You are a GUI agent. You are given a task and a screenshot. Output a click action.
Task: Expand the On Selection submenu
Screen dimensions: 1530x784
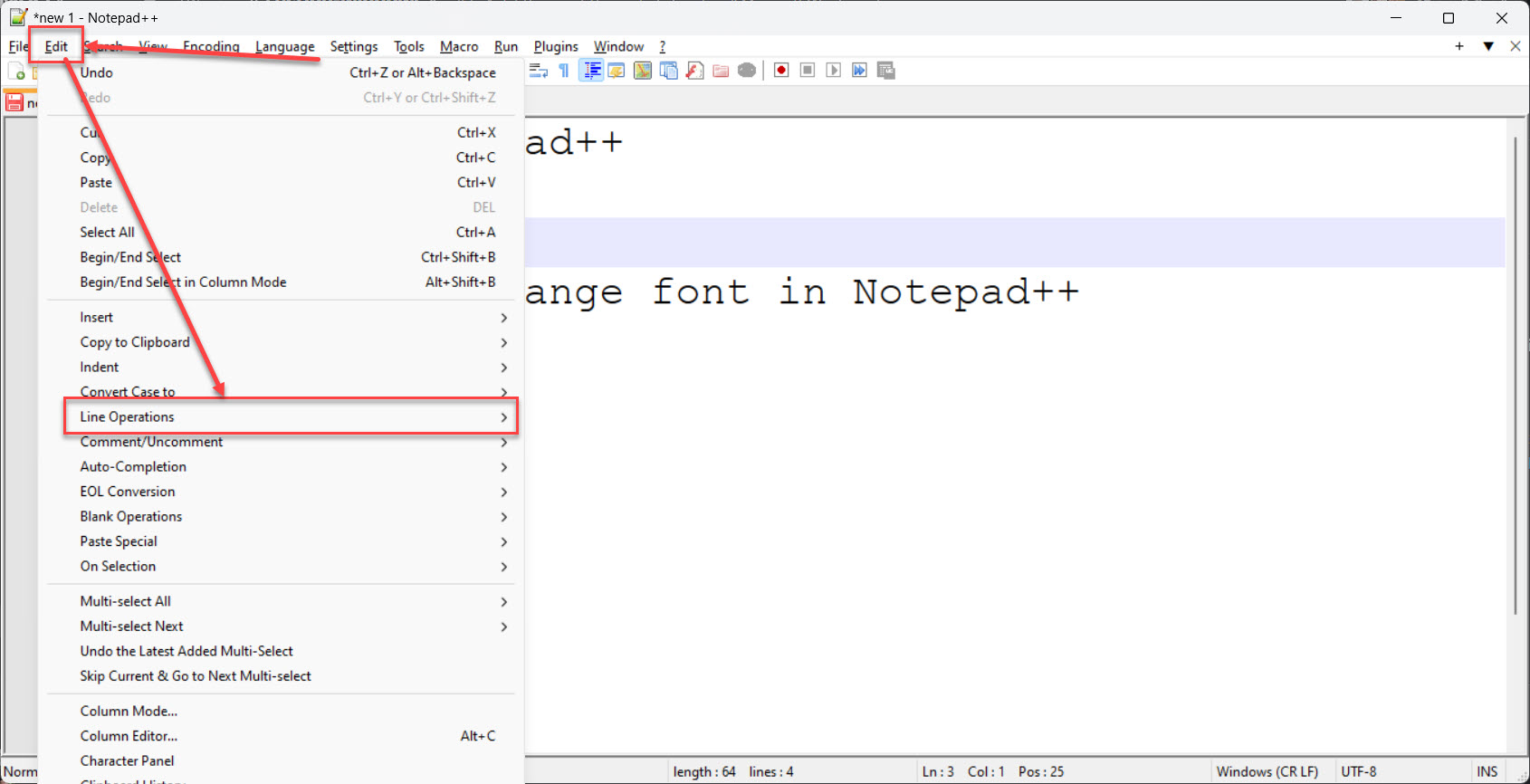tap(282, 566)
